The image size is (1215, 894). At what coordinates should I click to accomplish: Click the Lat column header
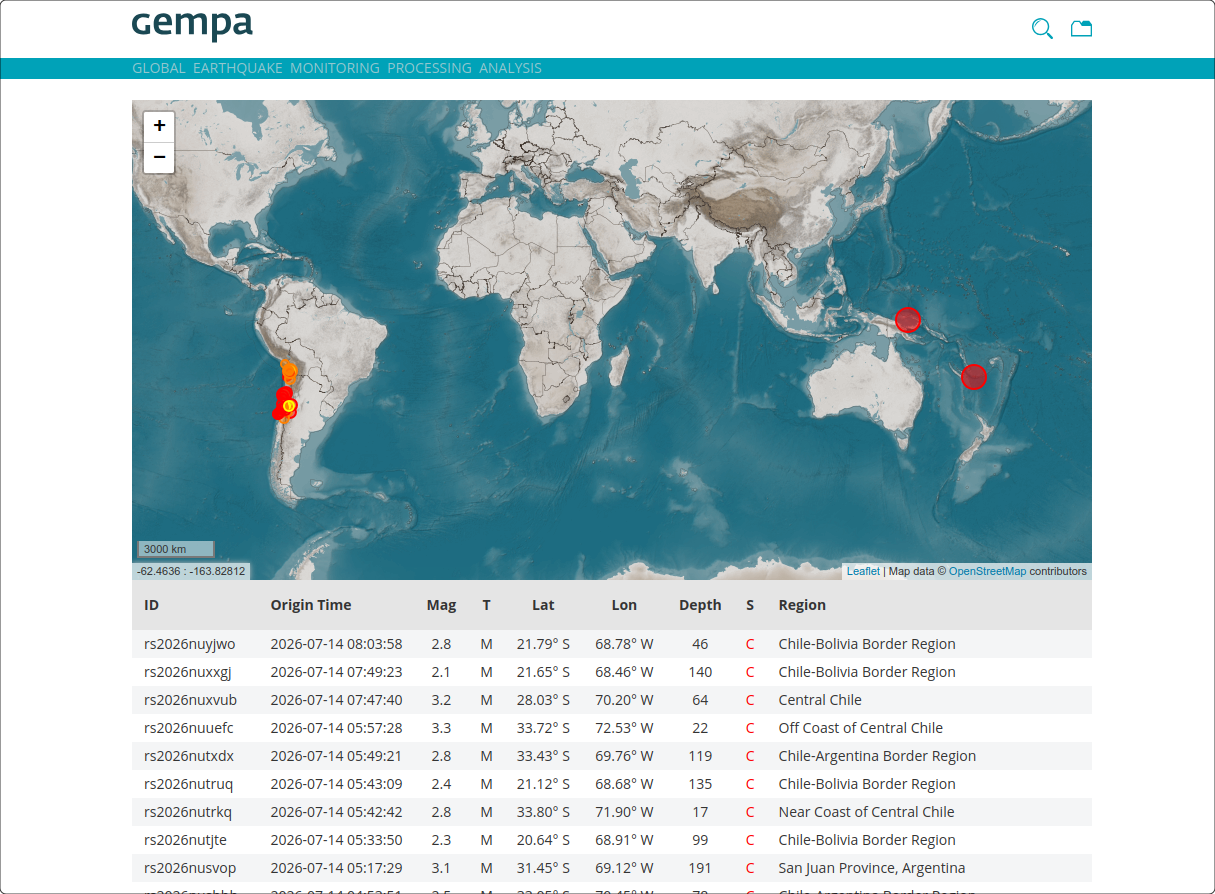[x=543, y=605]
